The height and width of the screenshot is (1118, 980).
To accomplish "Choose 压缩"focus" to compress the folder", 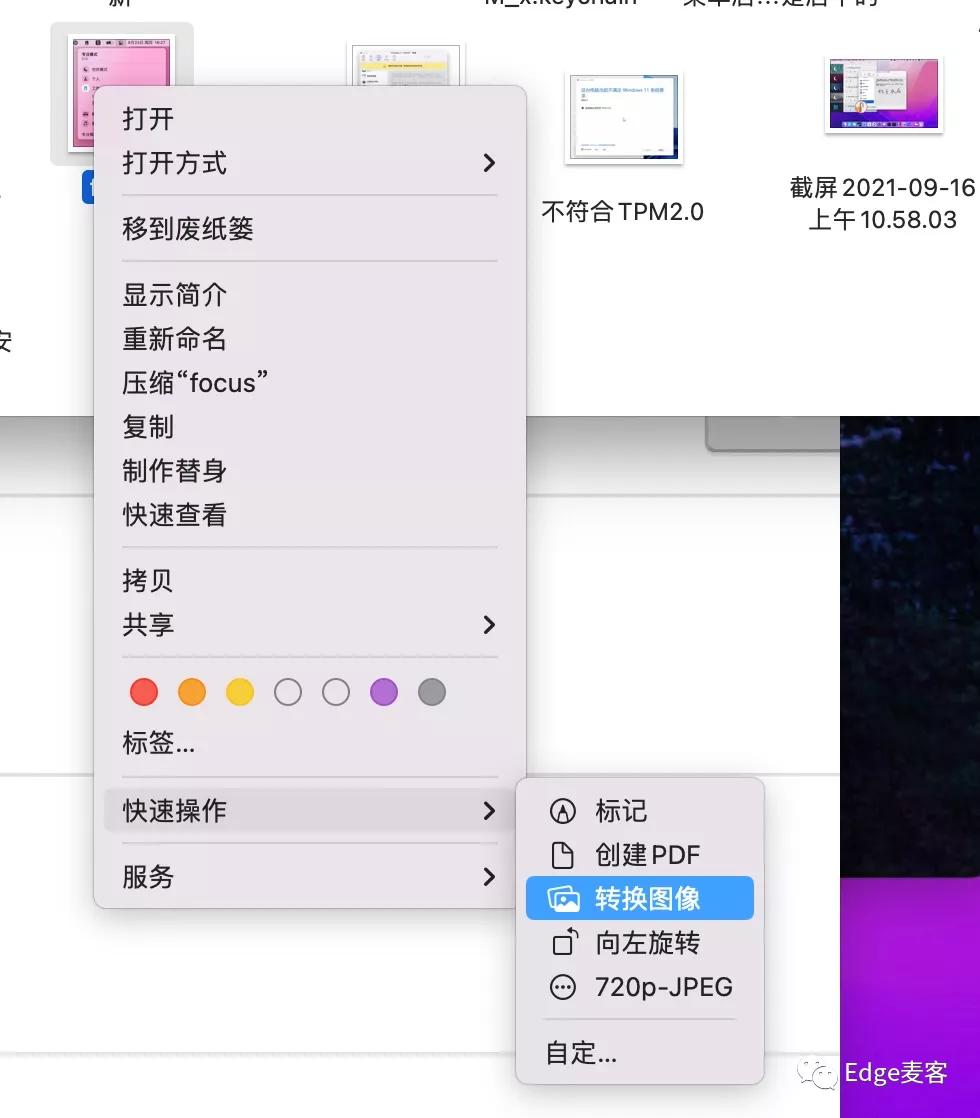I will point(195,382).
